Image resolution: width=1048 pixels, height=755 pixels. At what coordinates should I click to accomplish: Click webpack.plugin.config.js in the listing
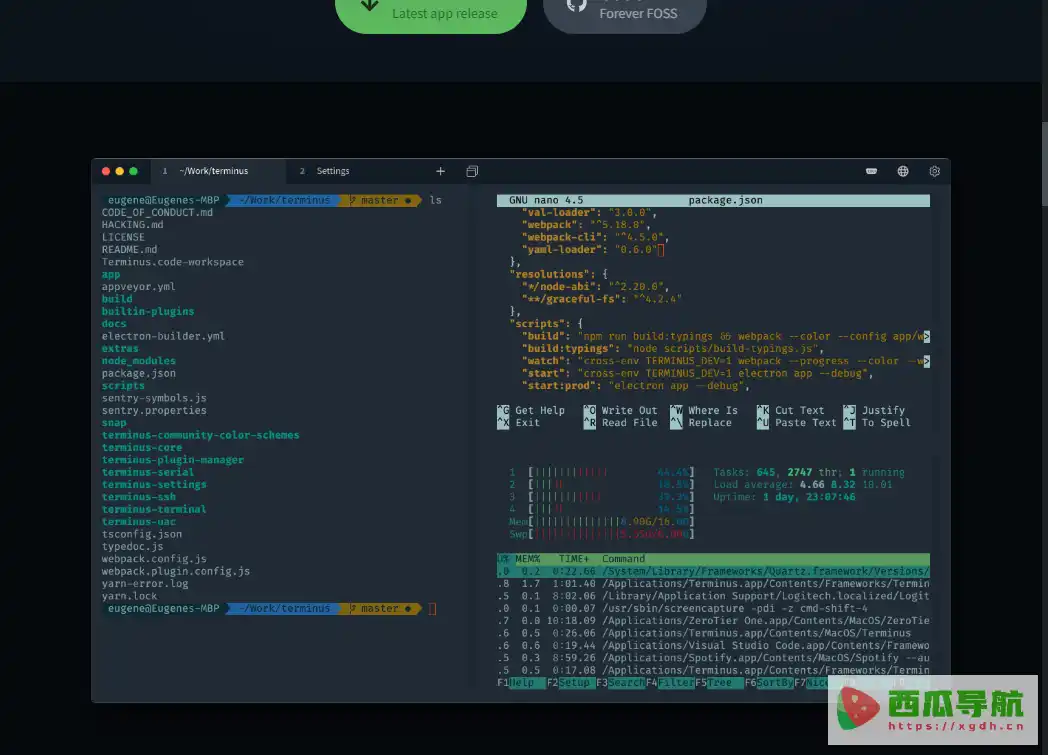pyautogui.click(x=176, y=571)
